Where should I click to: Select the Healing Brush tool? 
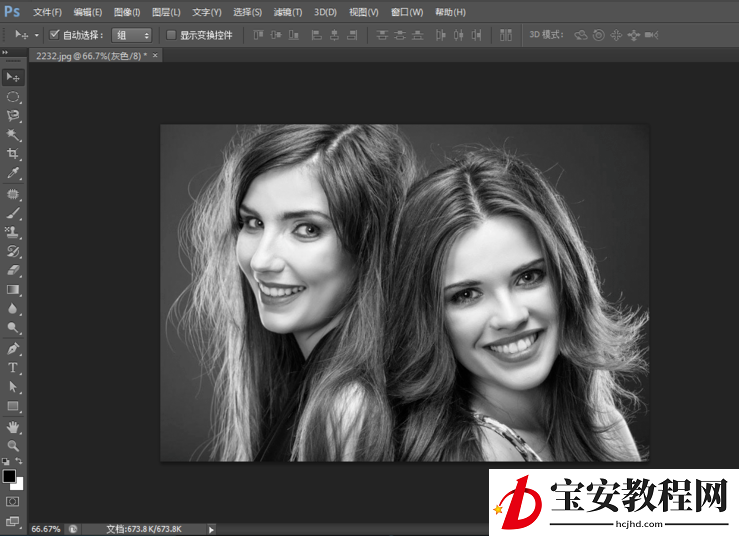[13, 194]
